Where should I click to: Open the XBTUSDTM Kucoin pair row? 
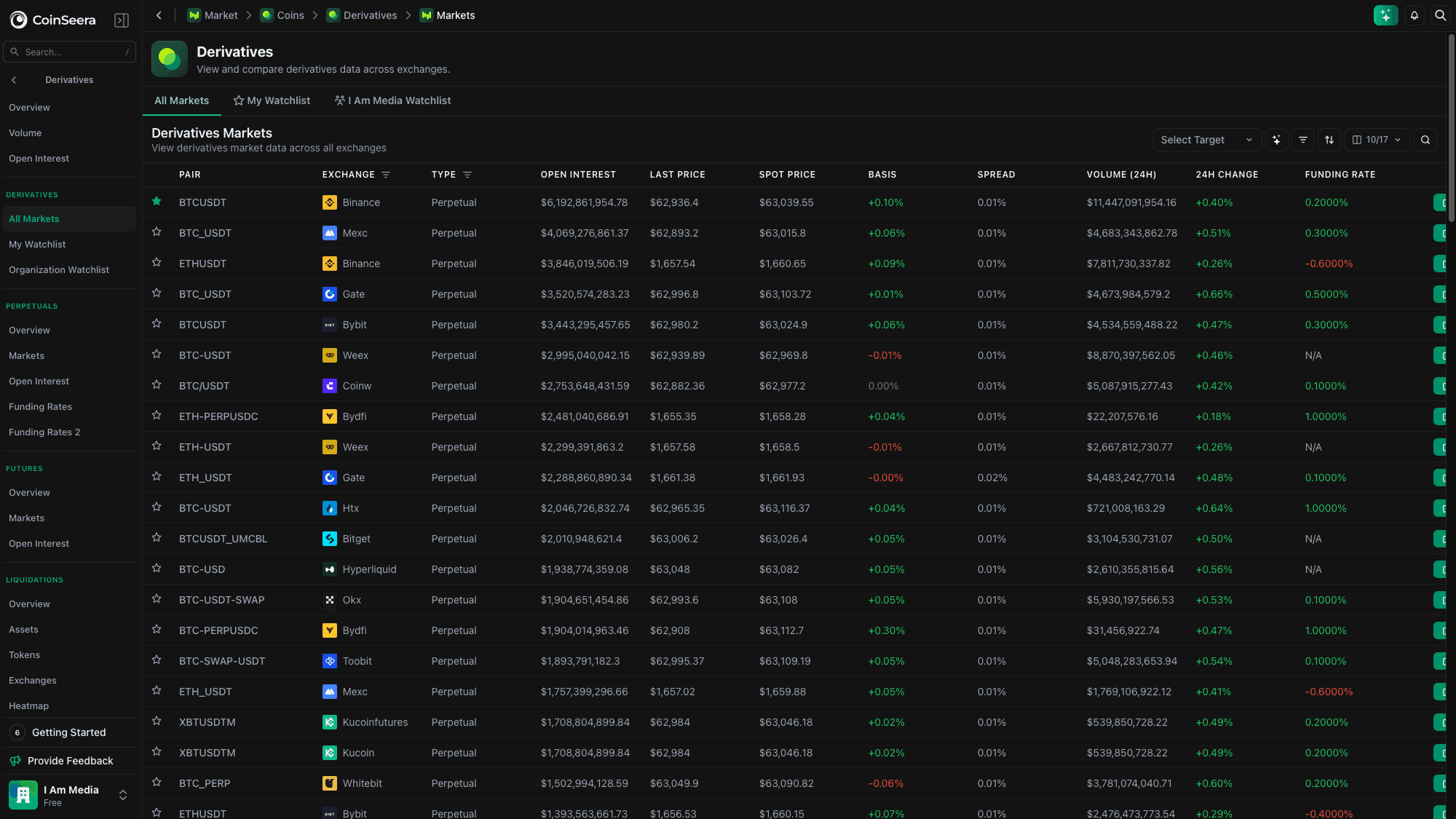click(x=794, y=753)
